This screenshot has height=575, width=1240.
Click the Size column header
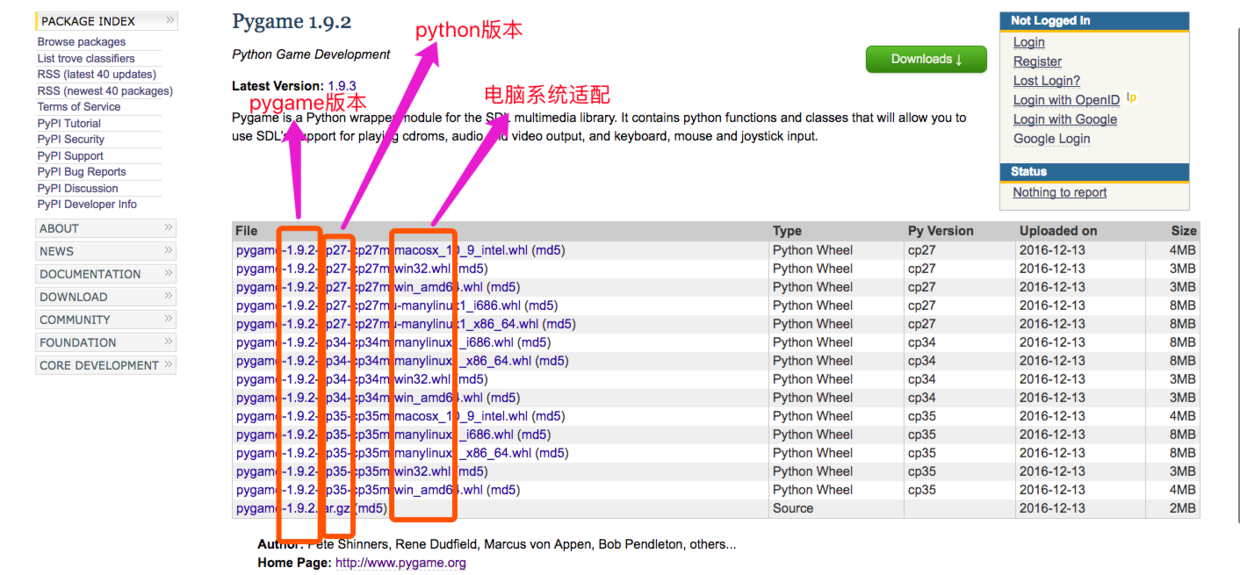point(1183,231)
